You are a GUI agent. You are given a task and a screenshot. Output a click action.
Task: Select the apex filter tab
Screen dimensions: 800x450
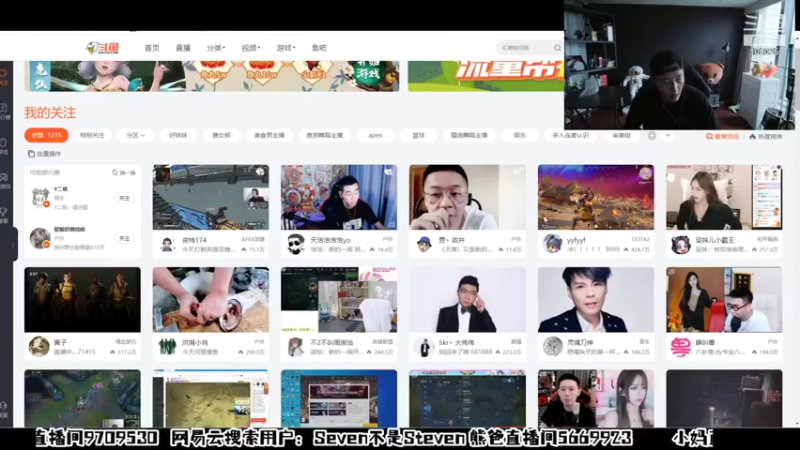coord(375,135)
